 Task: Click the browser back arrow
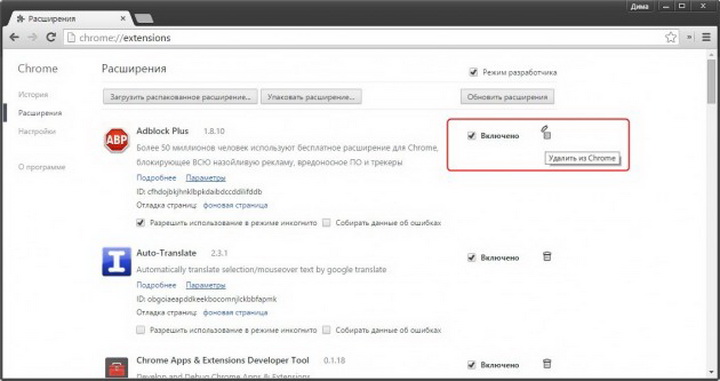click(x=14, y=38)
